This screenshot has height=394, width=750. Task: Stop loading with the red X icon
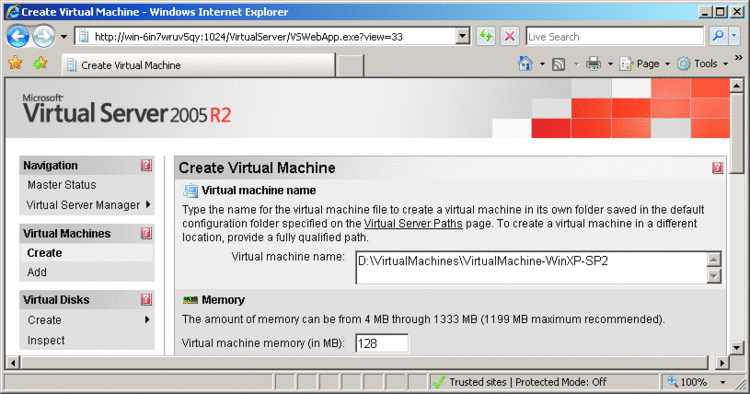tap(510, 36)
